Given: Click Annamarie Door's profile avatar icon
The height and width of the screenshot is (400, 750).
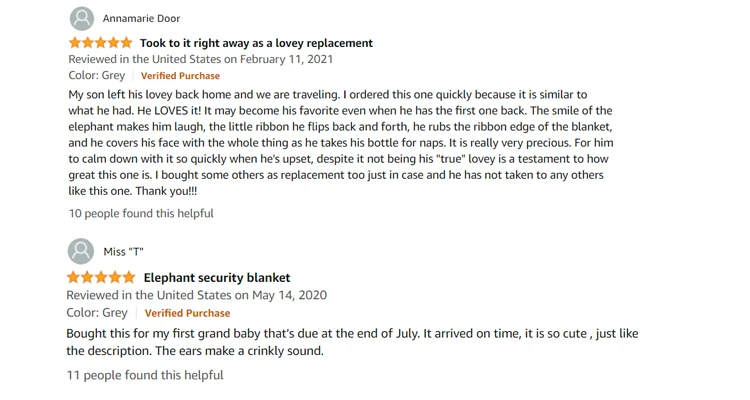Looking at the screenshot, I should (x=82, y=19).
